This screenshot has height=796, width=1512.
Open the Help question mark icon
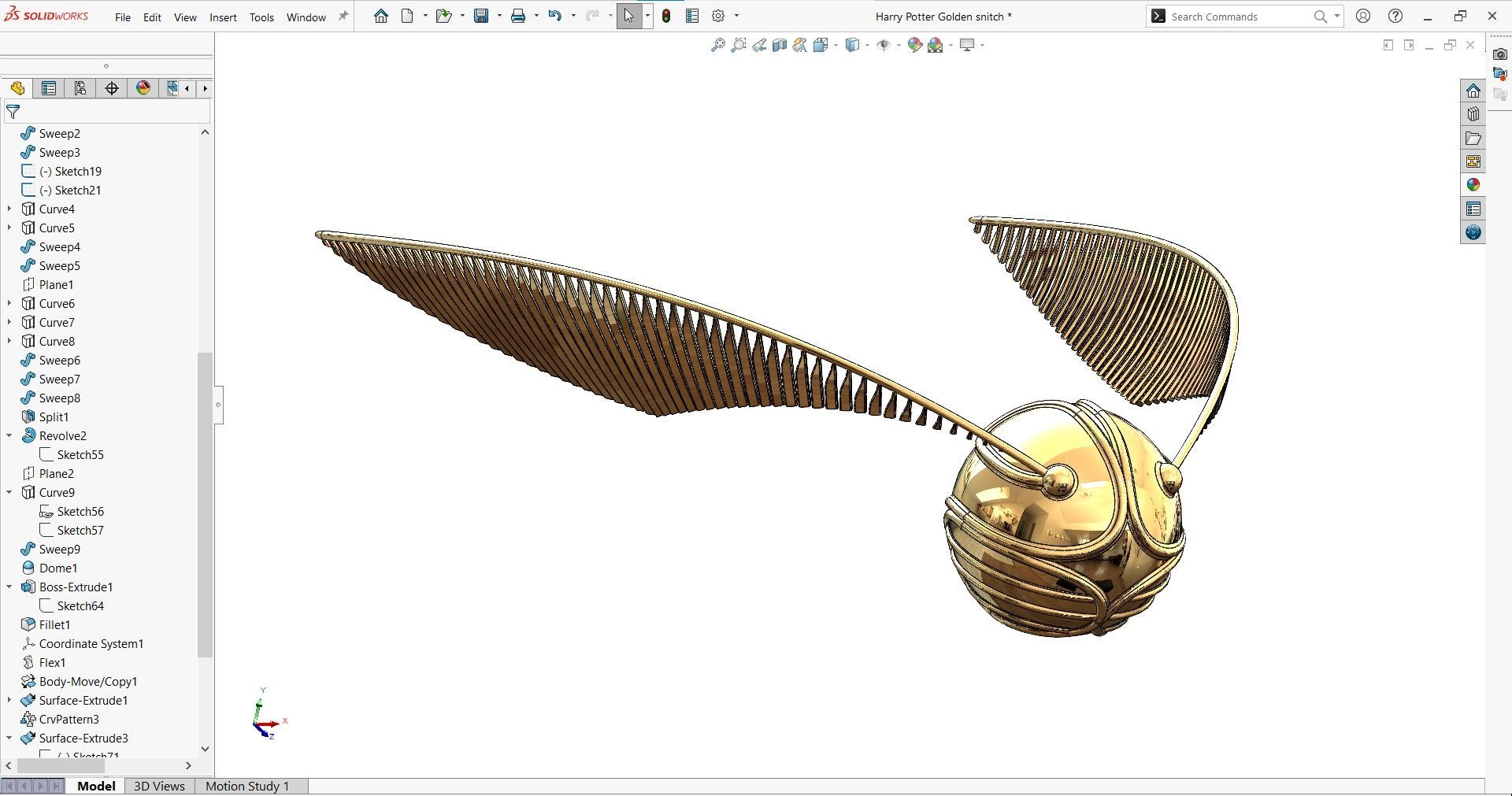tap(1395, 16)
